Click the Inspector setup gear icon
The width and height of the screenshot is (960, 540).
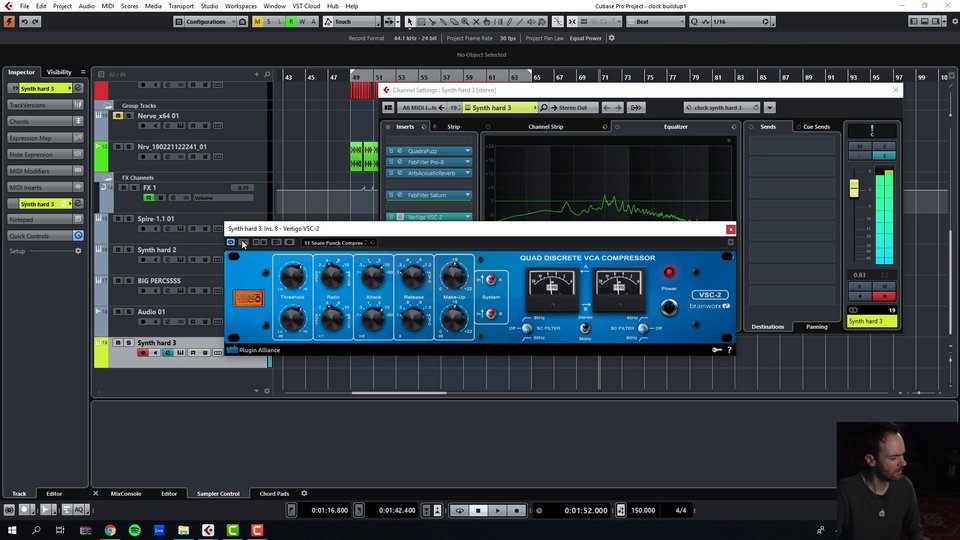78,251
